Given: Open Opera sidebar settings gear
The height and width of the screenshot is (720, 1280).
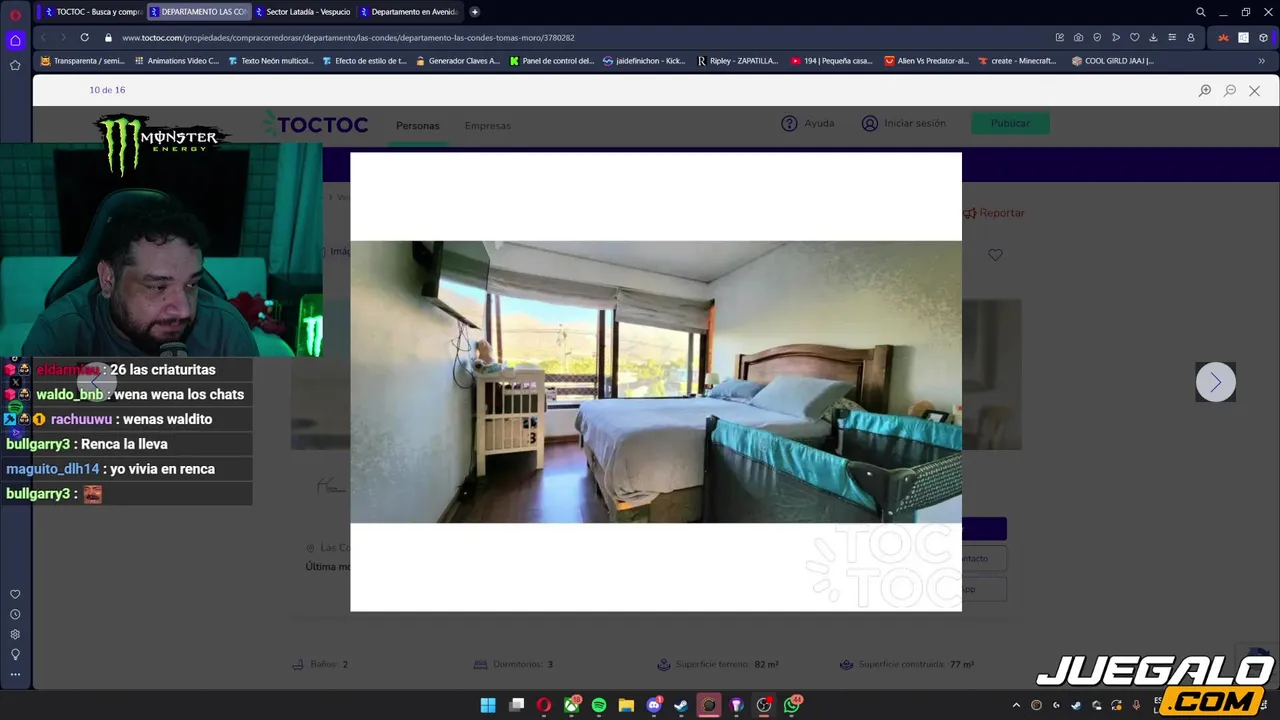Looking at the screenshot, I should click(15, 634).
